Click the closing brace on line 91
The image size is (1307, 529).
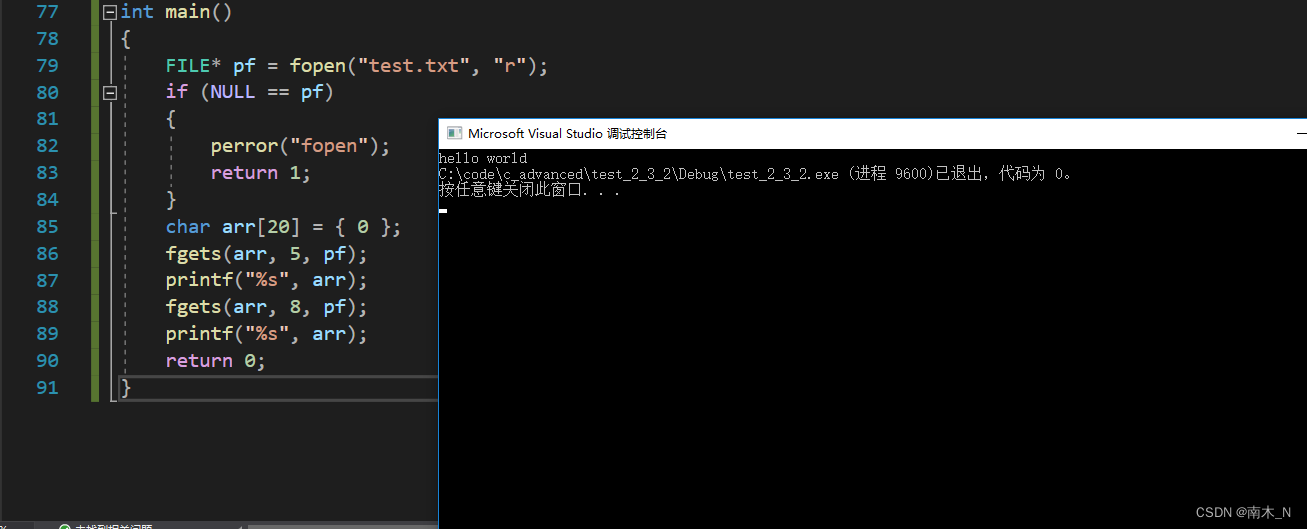[x=126, y=388]
